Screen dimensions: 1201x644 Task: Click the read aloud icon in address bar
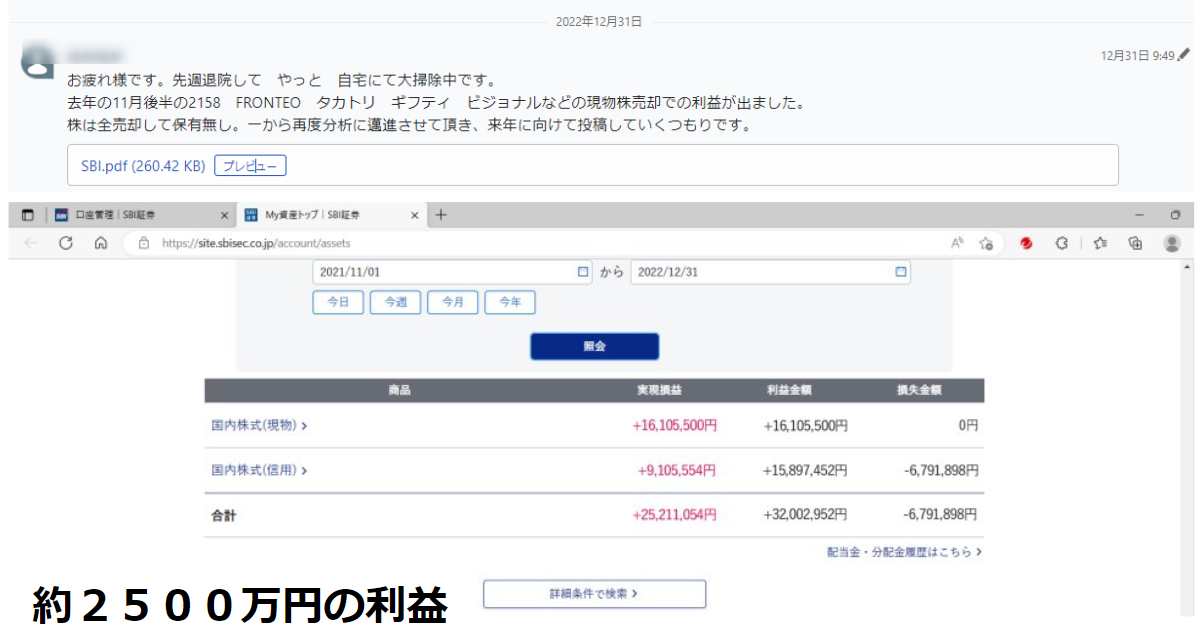point(957,243)
